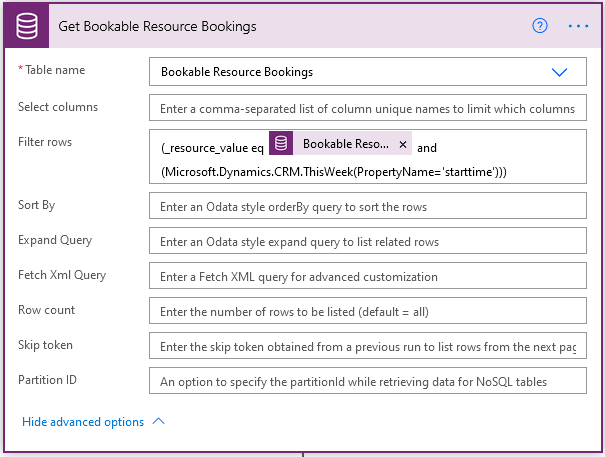Focus the Skip token input field
Image resolution: width=605 pixels, height=457 pixels.
368,346
